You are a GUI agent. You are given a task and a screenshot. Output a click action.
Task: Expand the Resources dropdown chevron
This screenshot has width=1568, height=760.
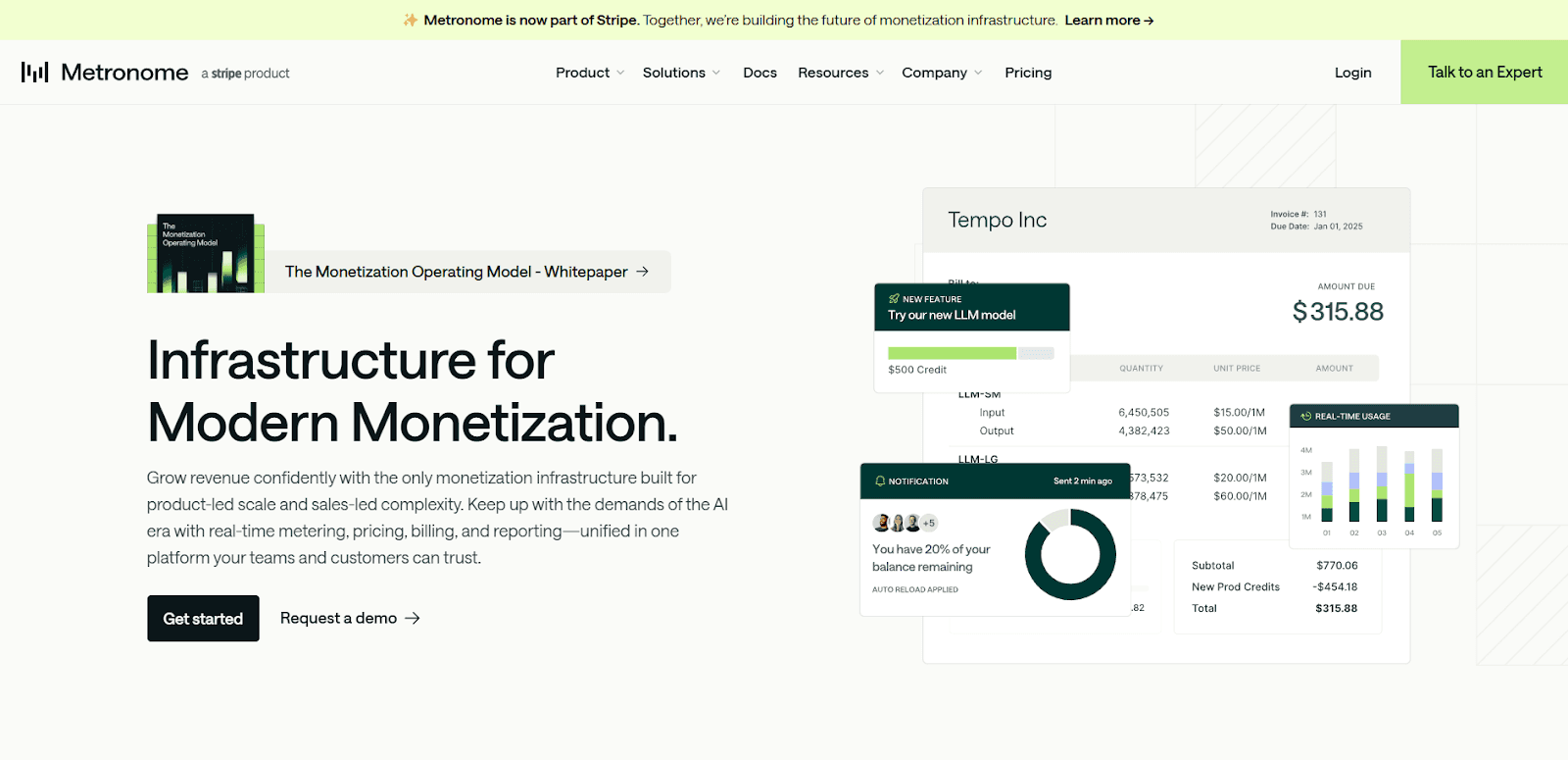pyautogui.click(x=880, y=73)
